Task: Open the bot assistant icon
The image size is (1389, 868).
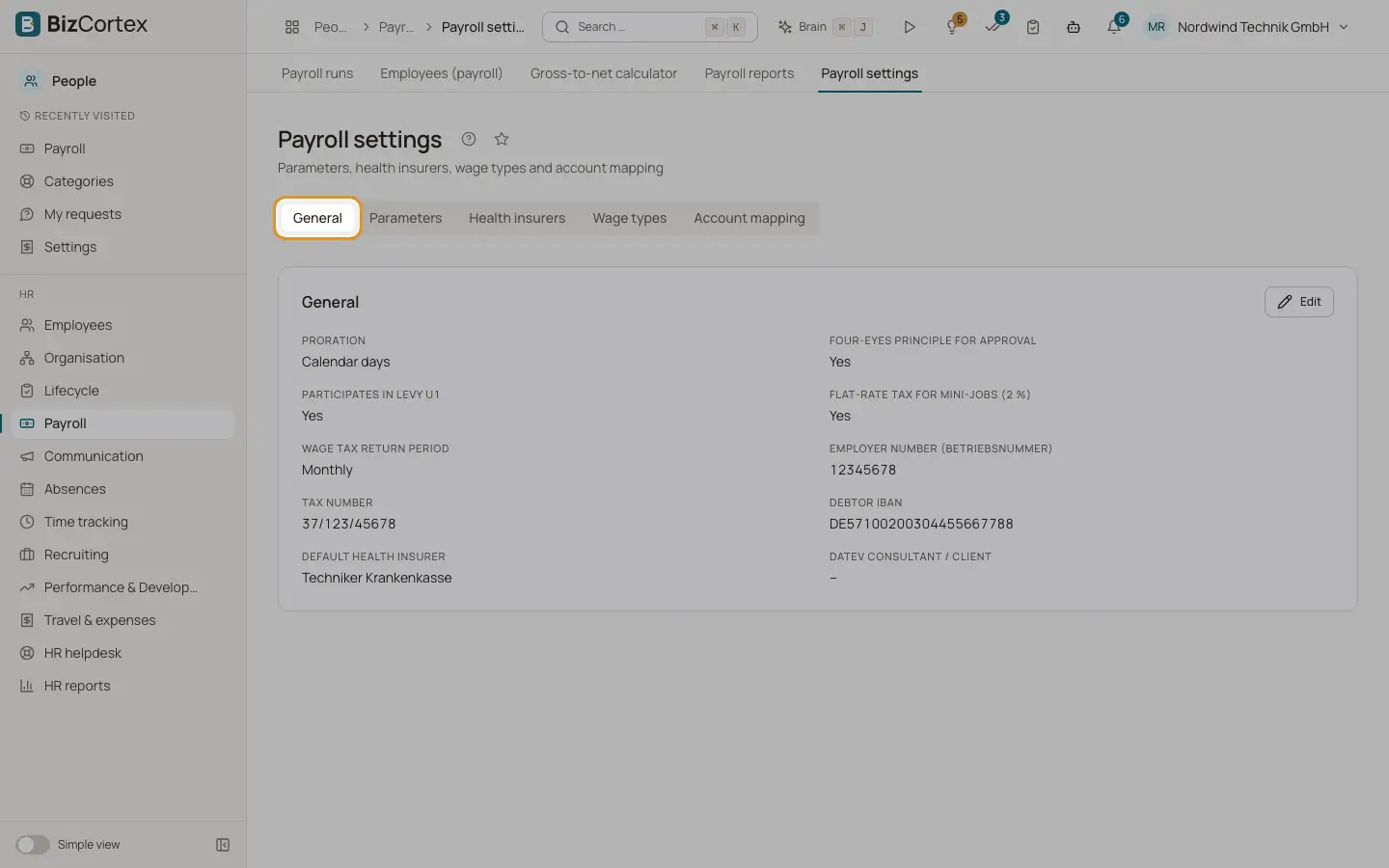Action: point(1074,27)
